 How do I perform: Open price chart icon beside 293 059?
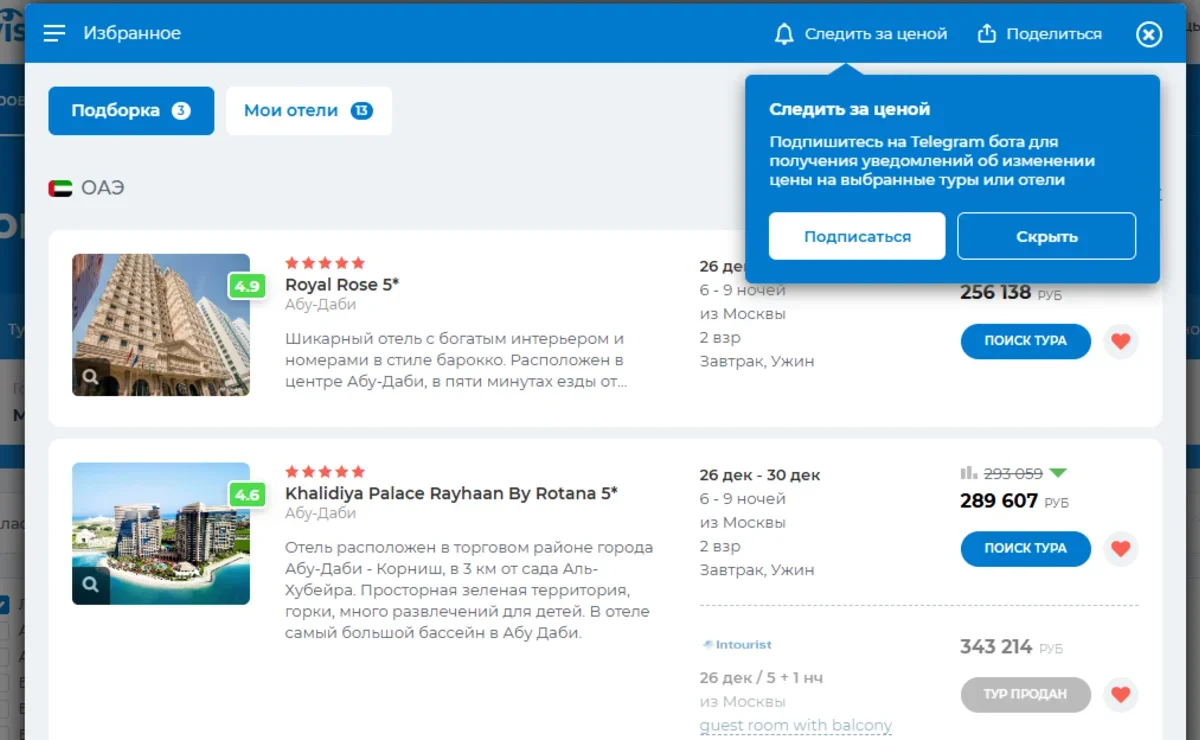pos(968,473)
